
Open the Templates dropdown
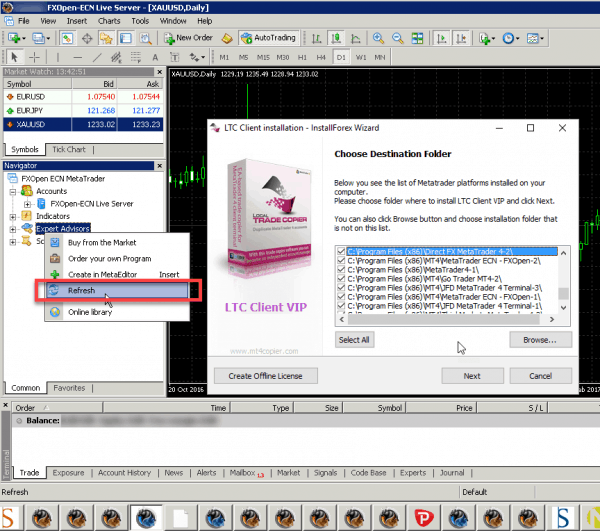(535, 38)
